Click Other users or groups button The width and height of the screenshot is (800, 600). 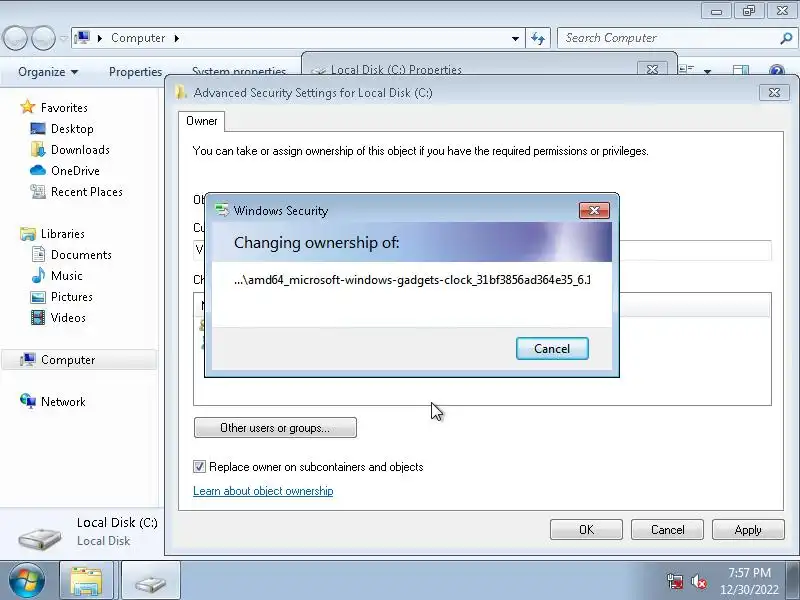275,428
